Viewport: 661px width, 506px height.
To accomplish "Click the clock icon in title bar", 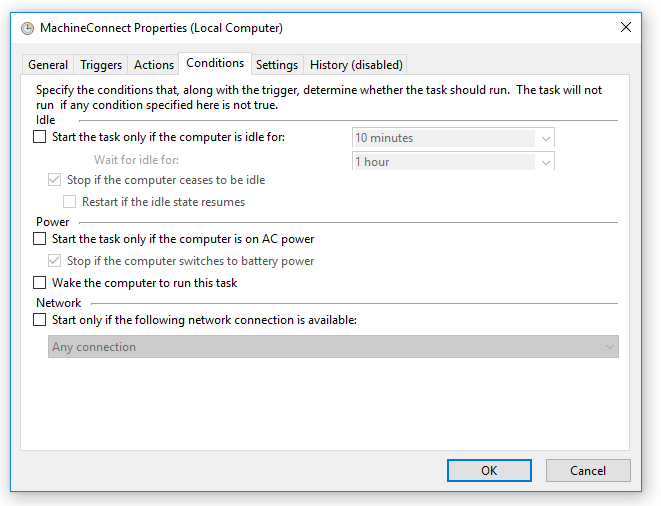I will click(x=27, y=28).
